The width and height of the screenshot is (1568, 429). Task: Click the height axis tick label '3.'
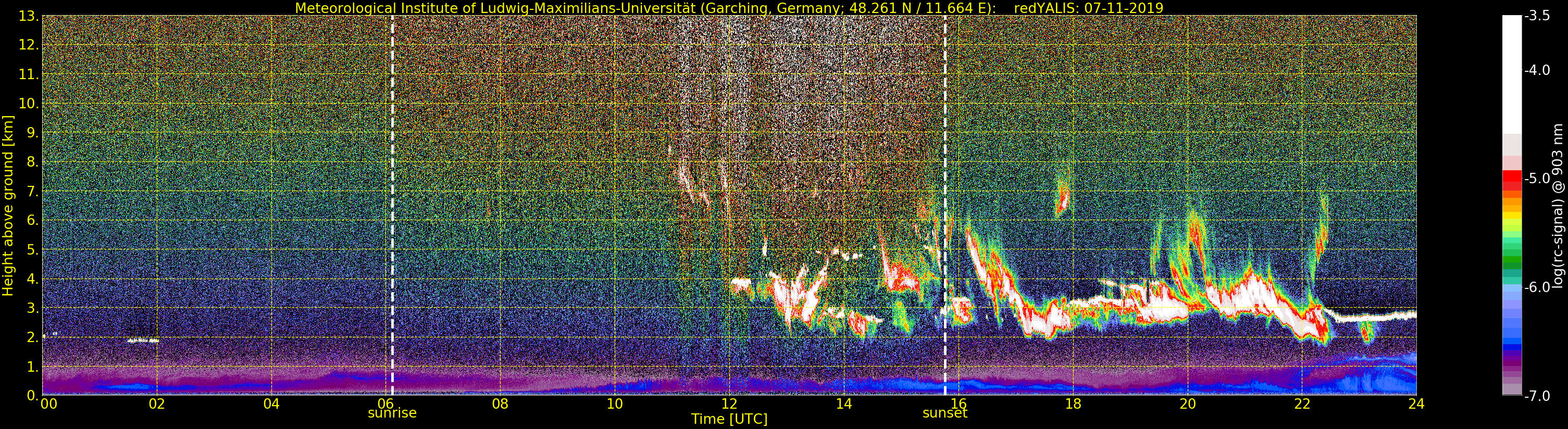tap(32, 309)
